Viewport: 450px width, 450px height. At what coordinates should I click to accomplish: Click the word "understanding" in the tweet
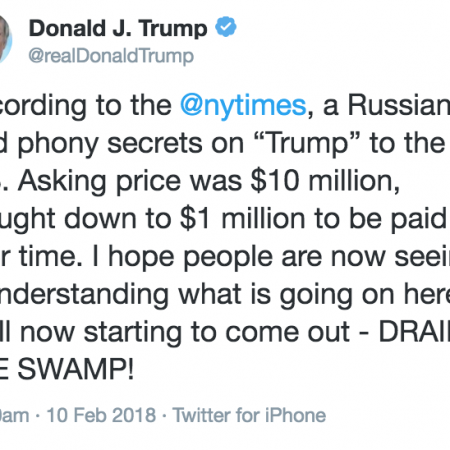(x=84, y=295)
